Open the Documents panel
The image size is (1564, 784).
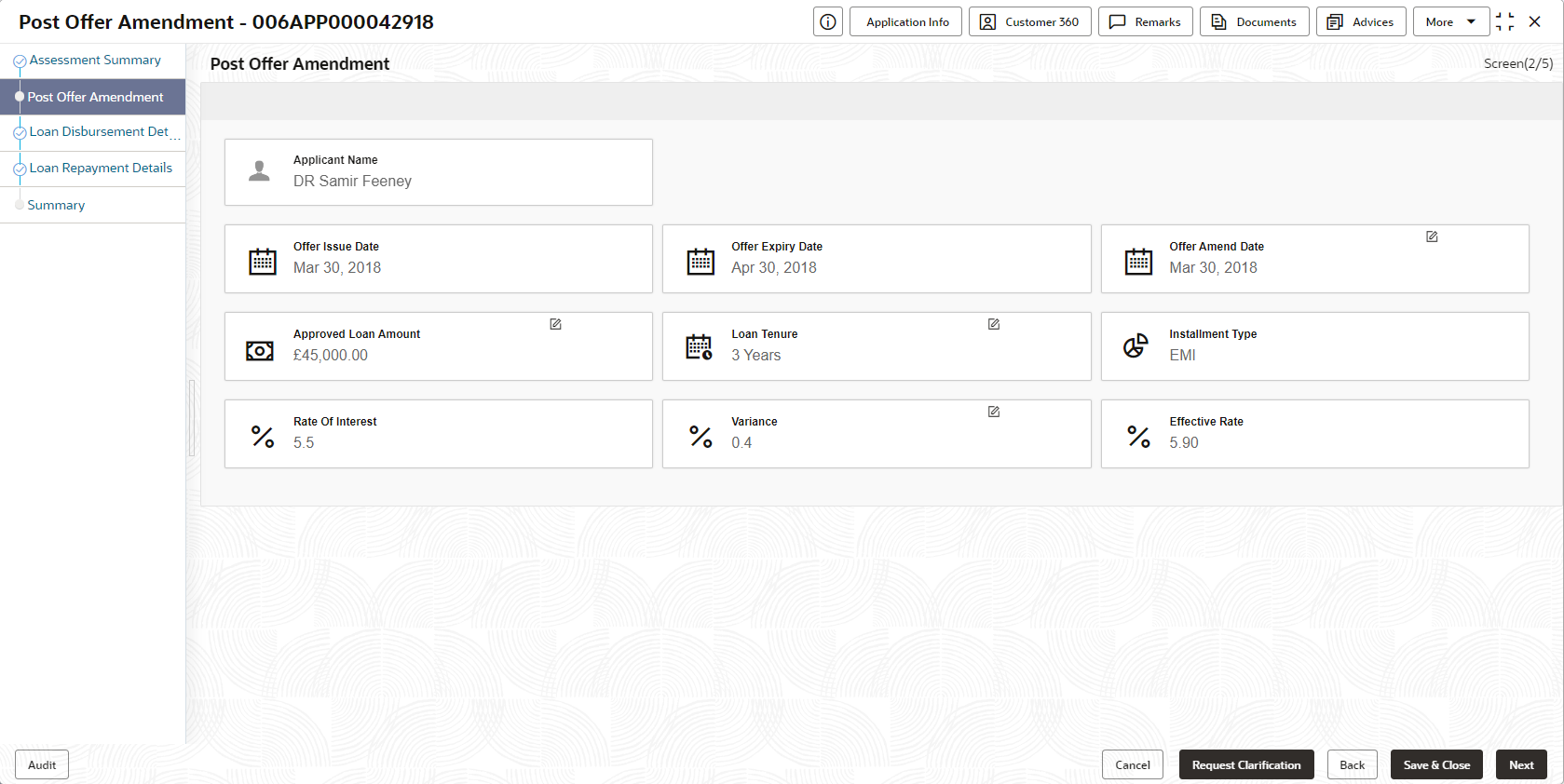[x=1255, y=21]
